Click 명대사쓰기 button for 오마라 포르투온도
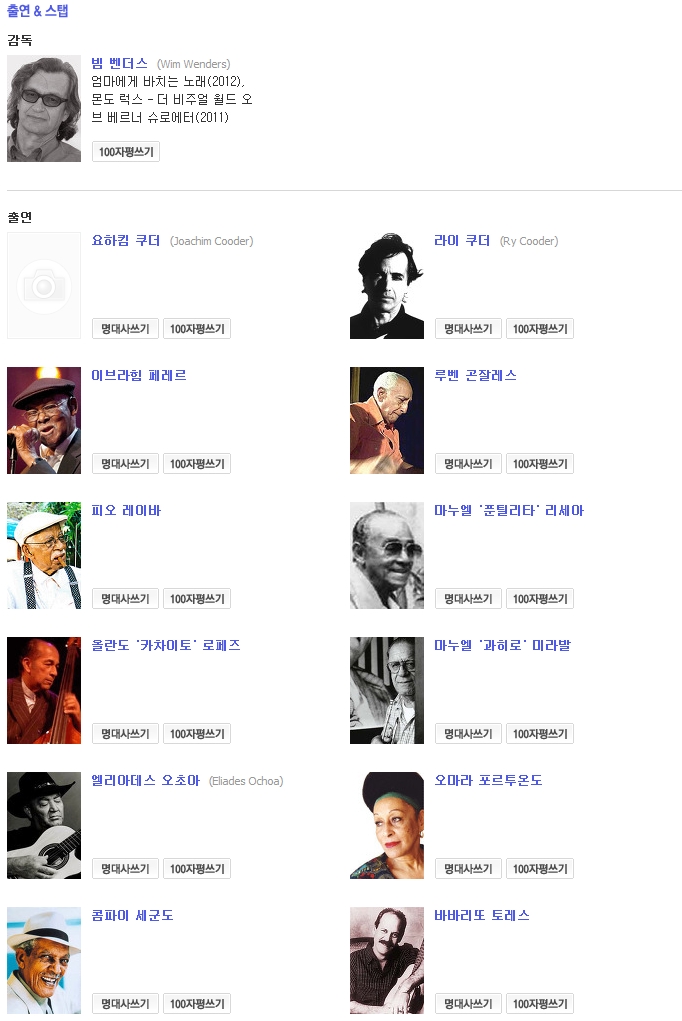 pos(468,868)
